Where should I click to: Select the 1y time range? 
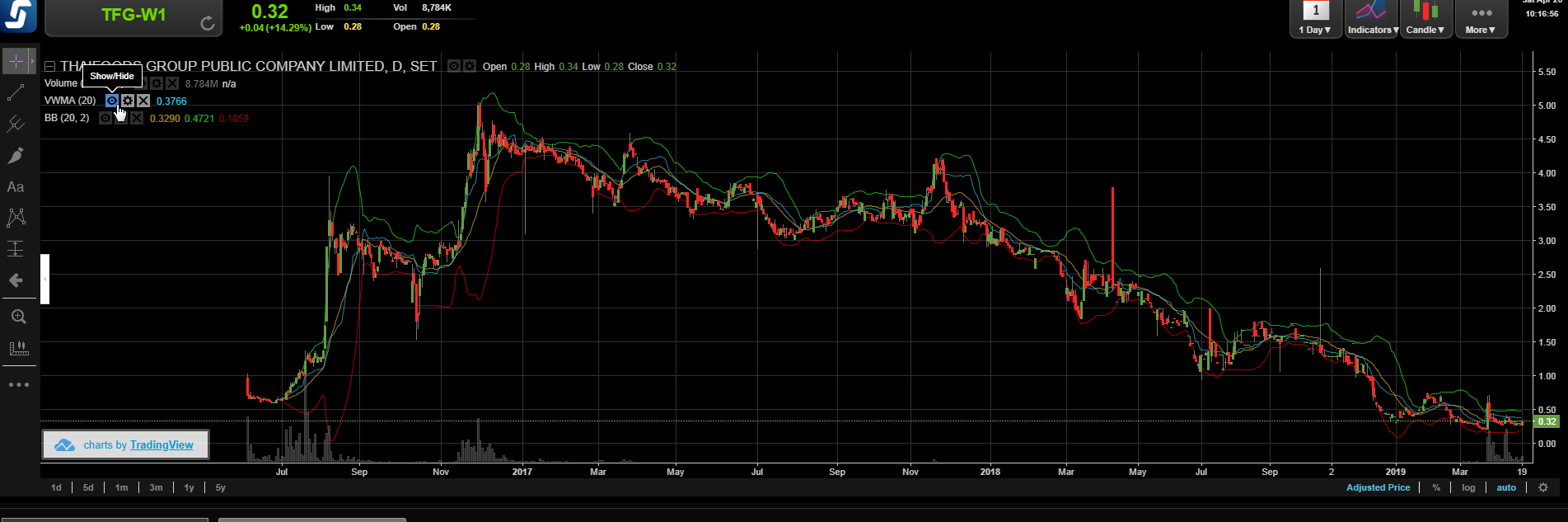click(x=189, y=487)
